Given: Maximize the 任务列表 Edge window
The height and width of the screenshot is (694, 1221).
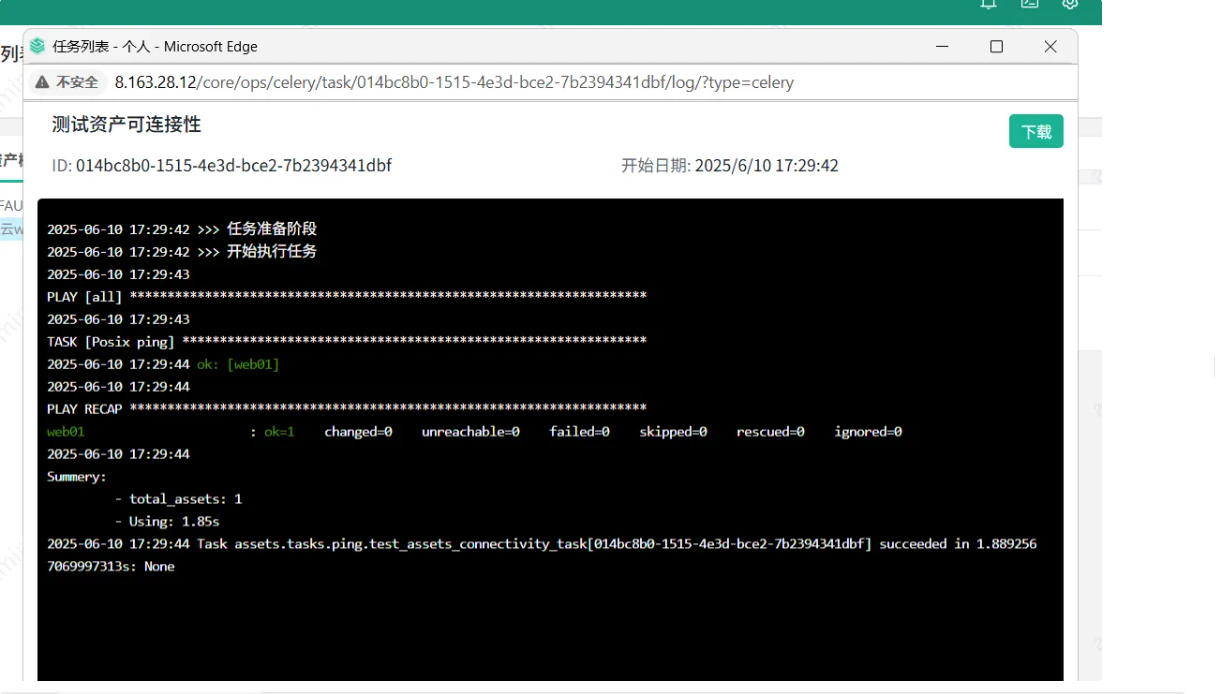Looking at the screenshot, I should [x=996, y=46].
